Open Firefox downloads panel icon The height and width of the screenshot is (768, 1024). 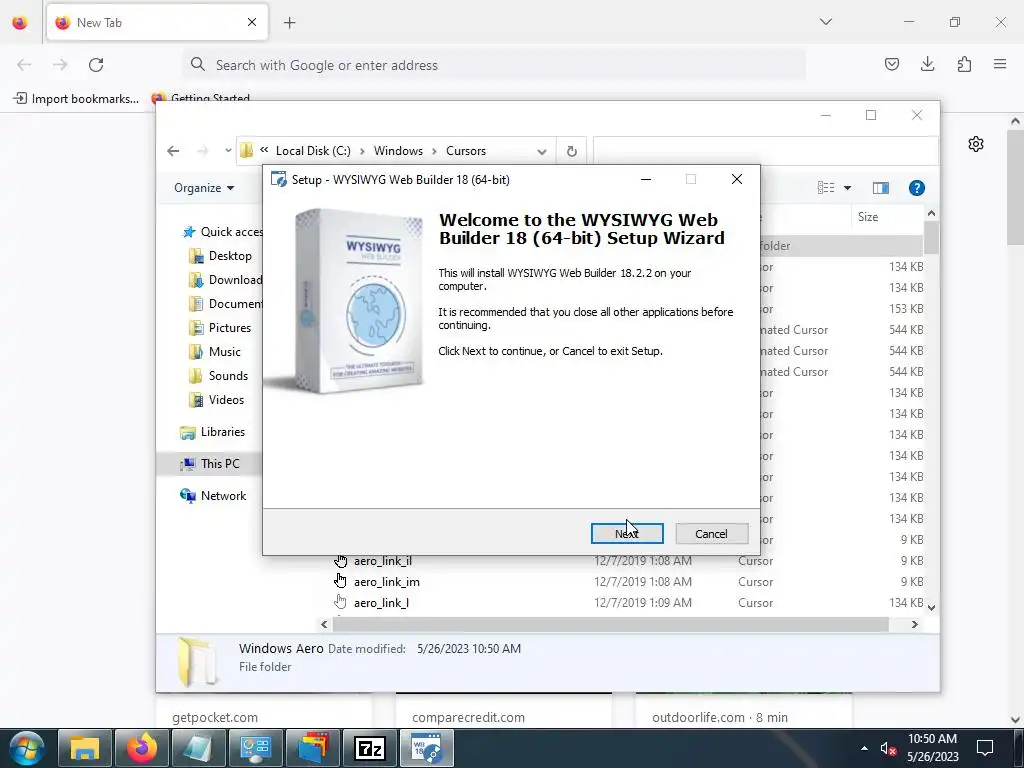(x=927, y=64)
